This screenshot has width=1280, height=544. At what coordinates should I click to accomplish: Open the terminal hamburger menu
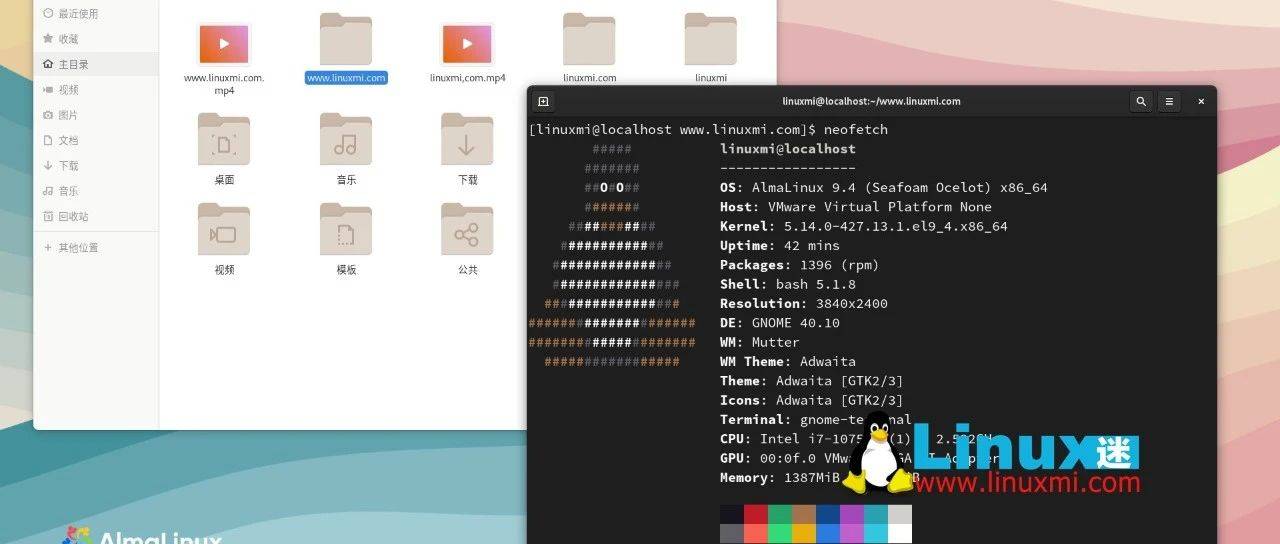coord(1170,101)
